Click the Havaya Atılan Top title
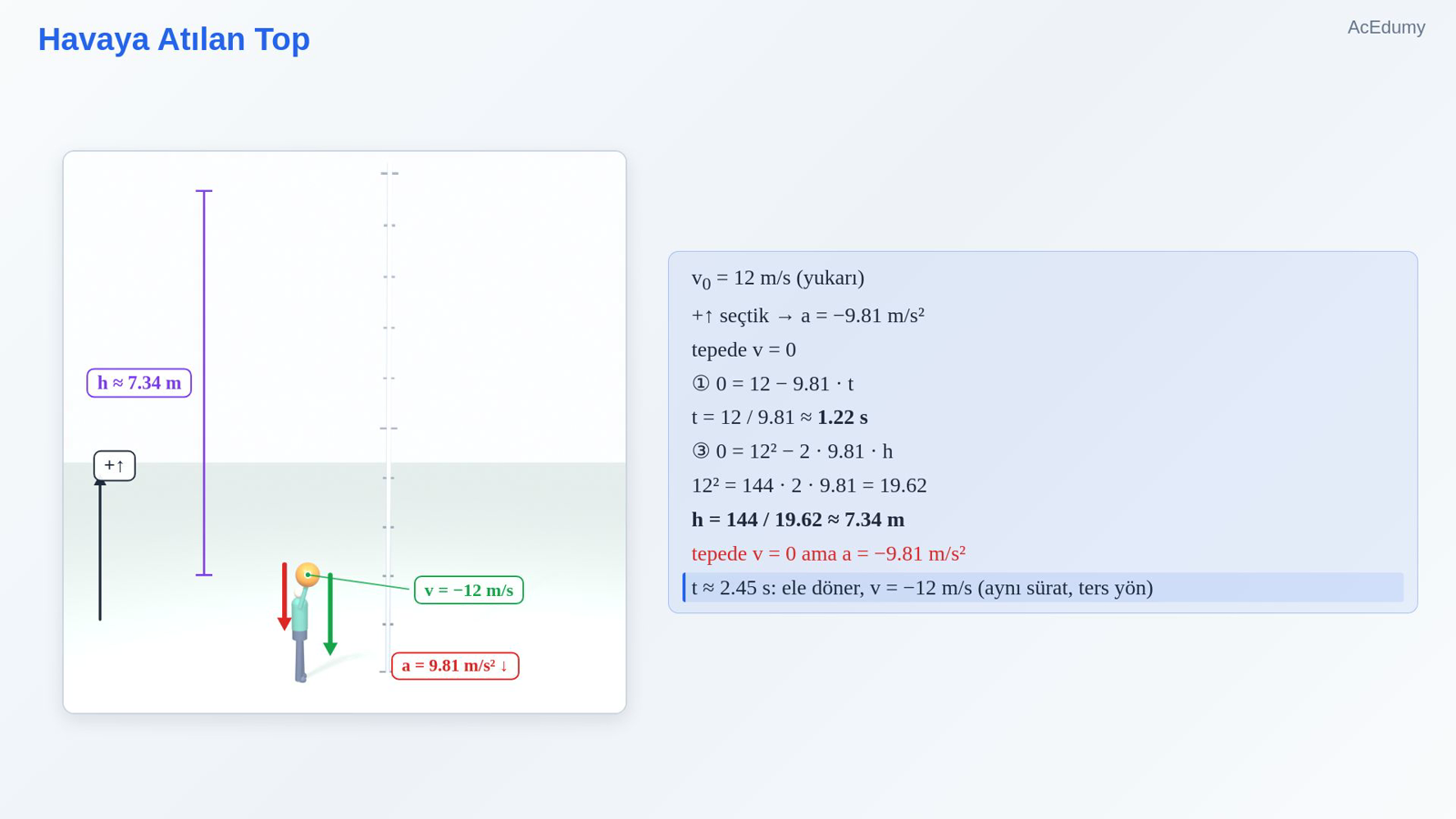 click(x=174, y=39)
